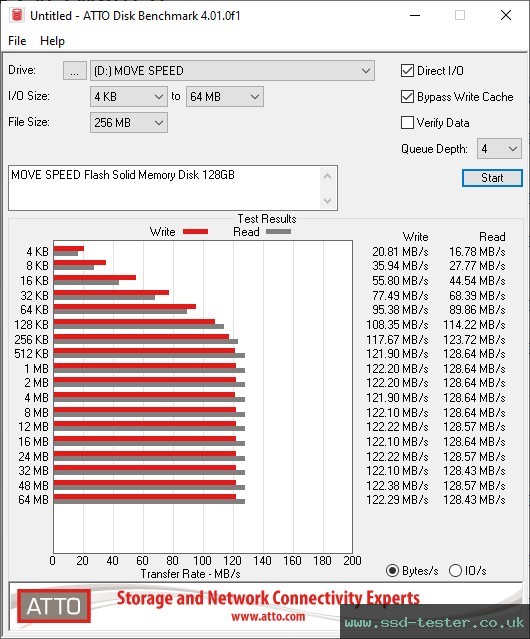
Task: Click the red Write legend swatch
Action: (x=196, y=231)
